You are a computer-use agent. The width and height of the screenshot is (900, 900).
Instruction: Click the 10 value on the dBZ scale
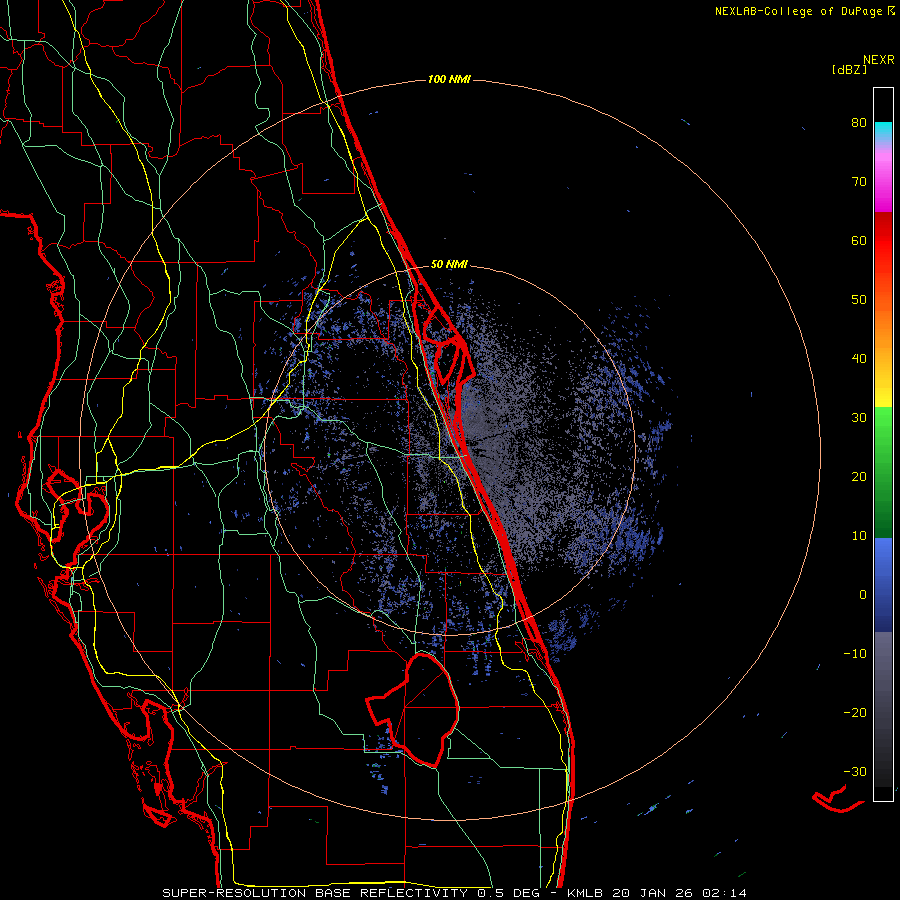[859, 536]
